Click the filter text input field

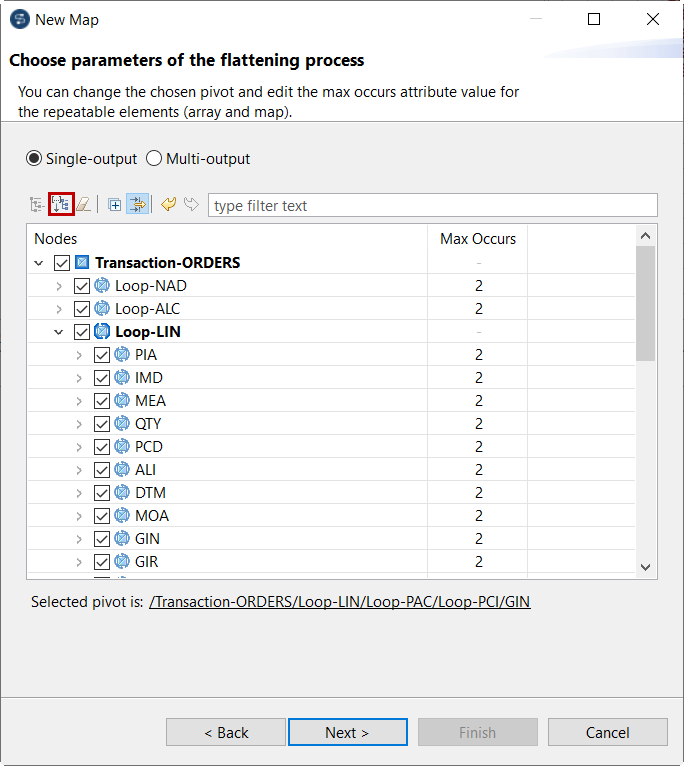tap(432, 205)
